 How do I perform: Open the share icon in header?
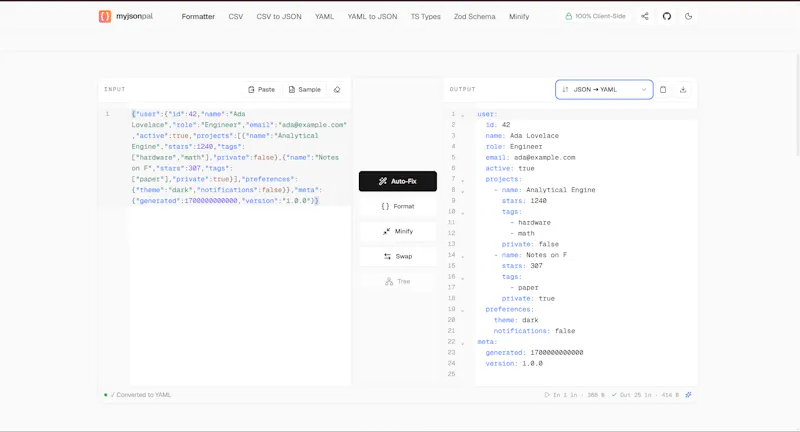coord(645,16)
